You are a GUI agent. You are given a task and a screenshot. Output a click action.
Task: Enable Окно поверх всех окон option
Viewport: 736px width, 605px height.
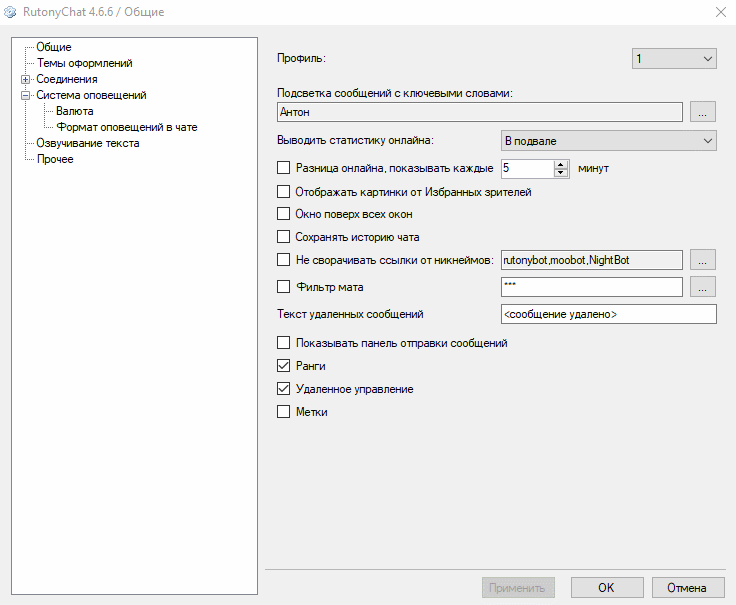tap(283, 214)
